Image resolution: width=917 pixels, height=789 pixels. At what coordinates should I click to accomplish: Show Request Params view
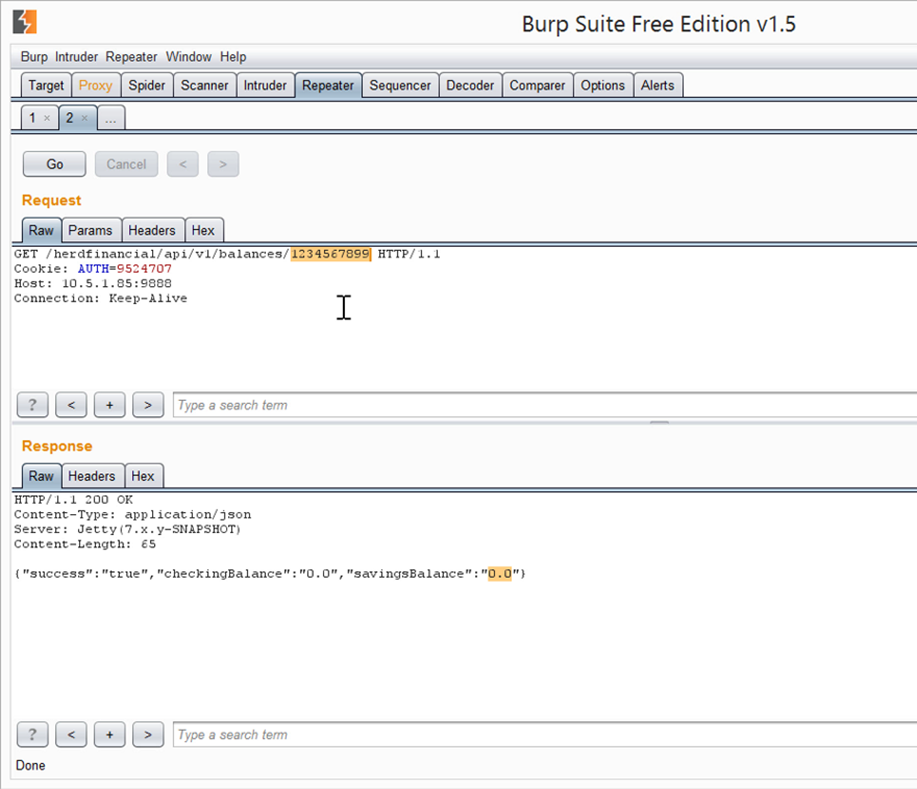90,230
